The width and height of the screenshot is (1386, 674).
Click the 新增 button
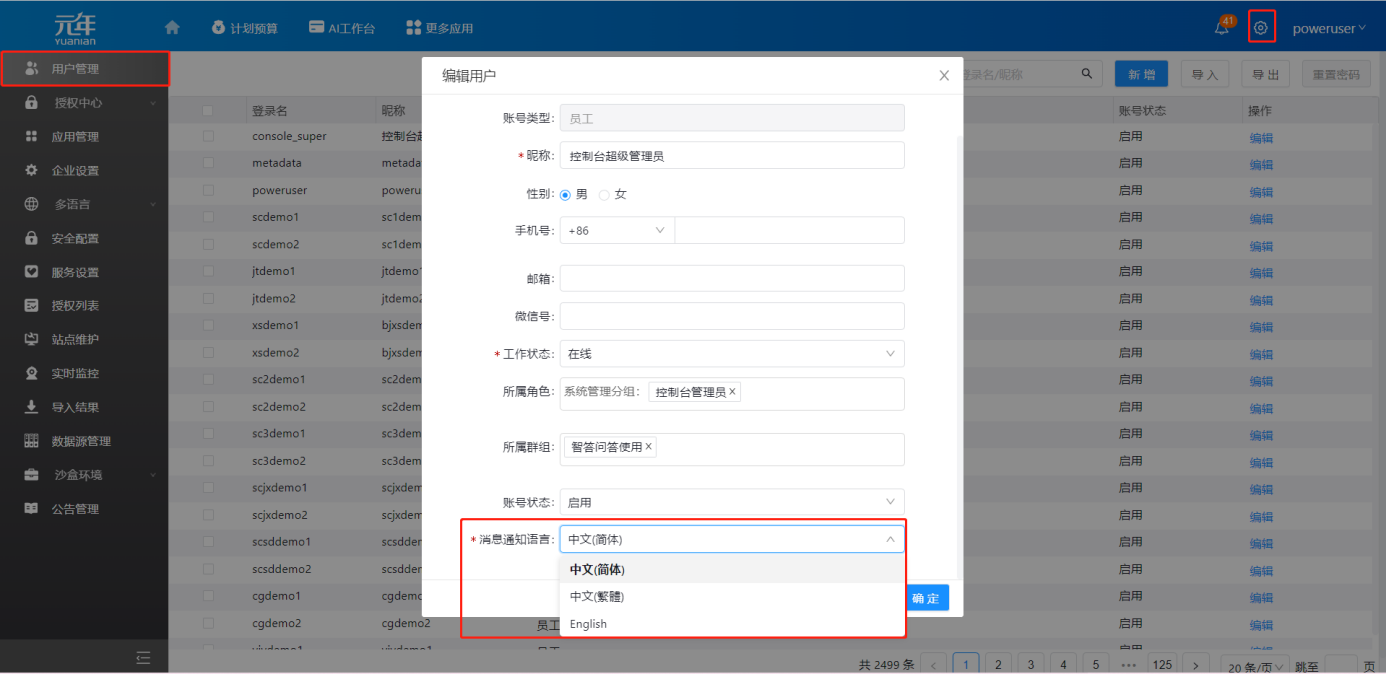click(x=1141, y=74)
